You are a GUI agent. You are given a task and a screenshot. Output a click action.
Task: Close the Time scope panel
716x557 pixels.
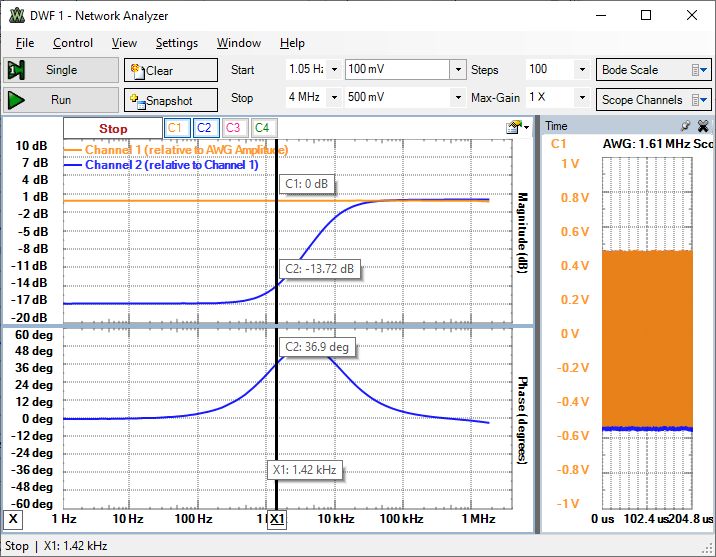pos(702,126)
